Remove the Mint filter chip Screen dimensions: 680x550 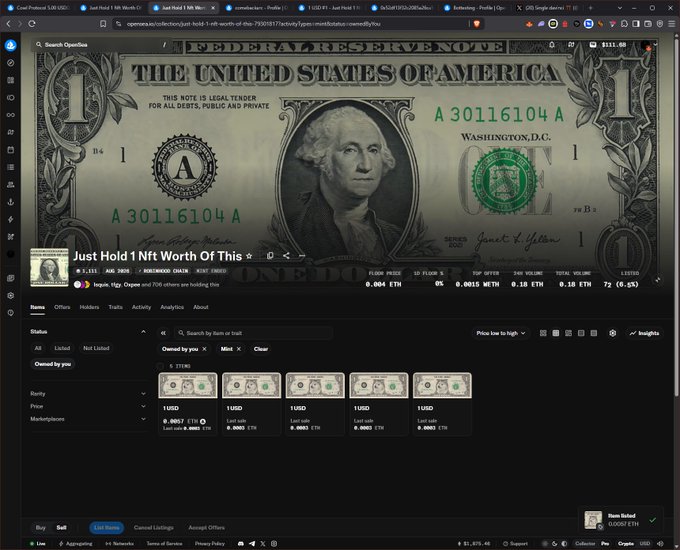click(239, 349)
